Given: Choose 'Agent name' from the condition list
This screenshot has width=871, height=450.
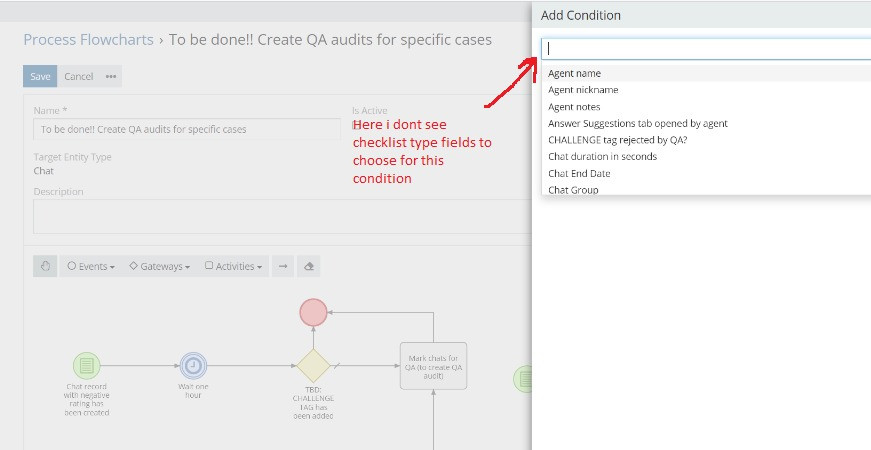Looking at the screenshot, I should pyautogui.click(x=574, y=73).
